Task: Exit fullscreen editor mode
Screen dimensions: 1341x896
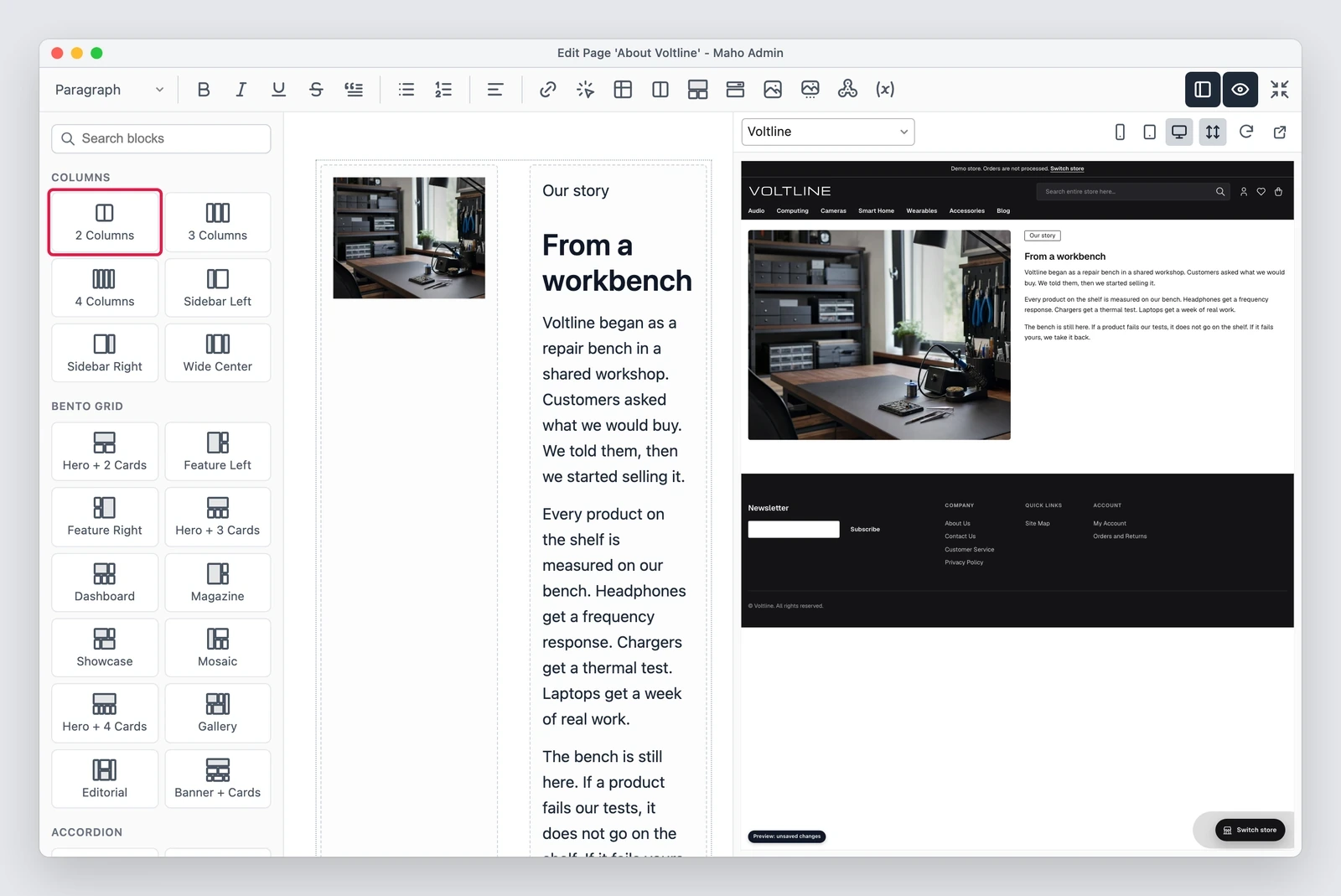Action: point(1279,90)
